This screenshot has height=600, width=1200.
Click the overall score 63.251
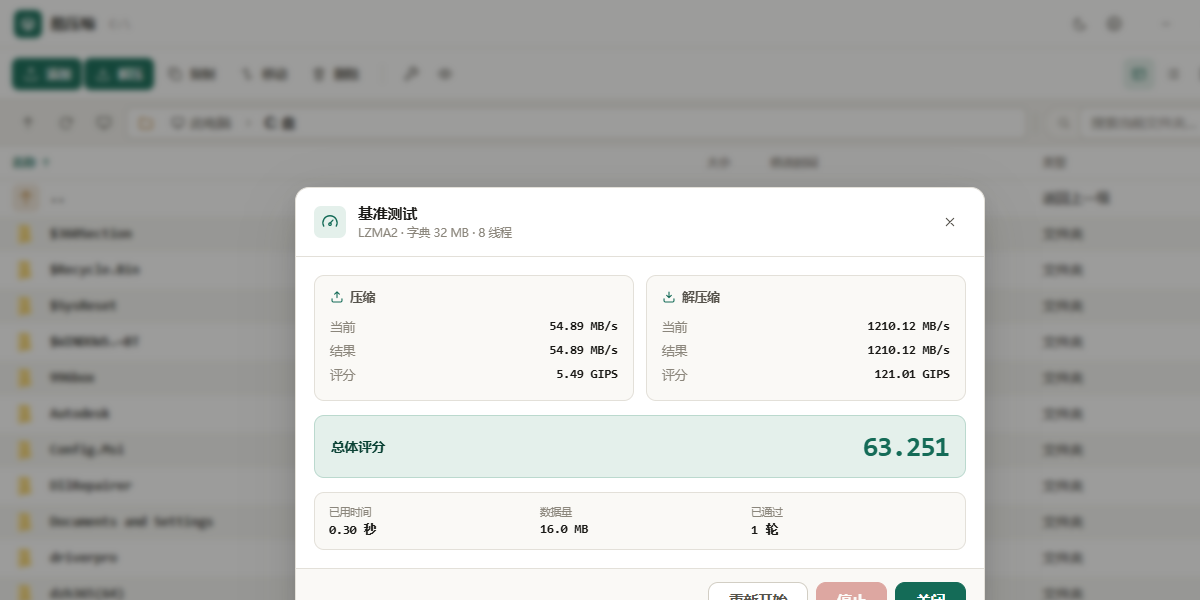click(x=906, y=447)
